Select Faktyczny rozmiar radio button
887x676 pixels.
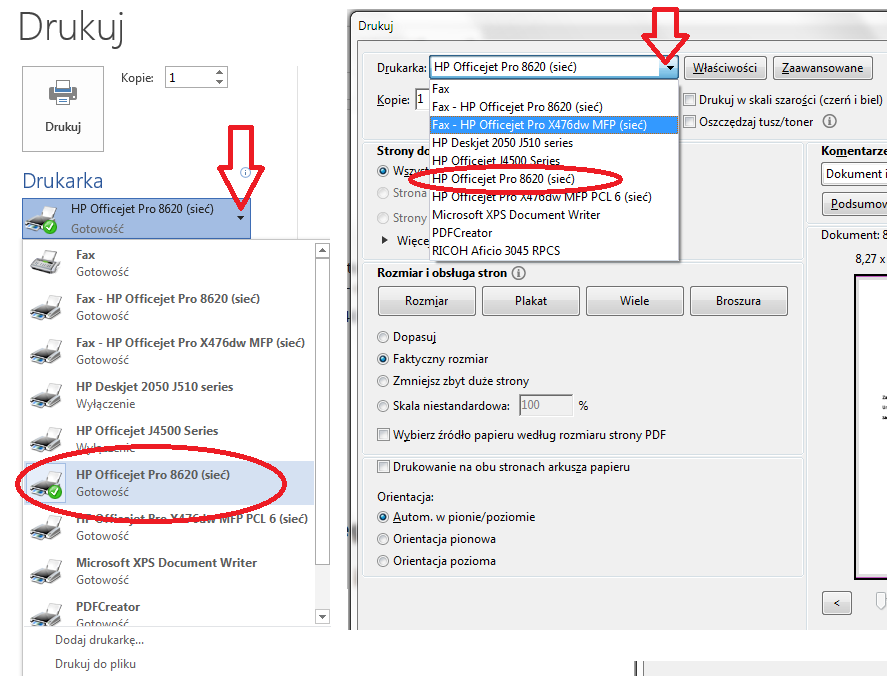pyautogui.click(x=383, y=359)
